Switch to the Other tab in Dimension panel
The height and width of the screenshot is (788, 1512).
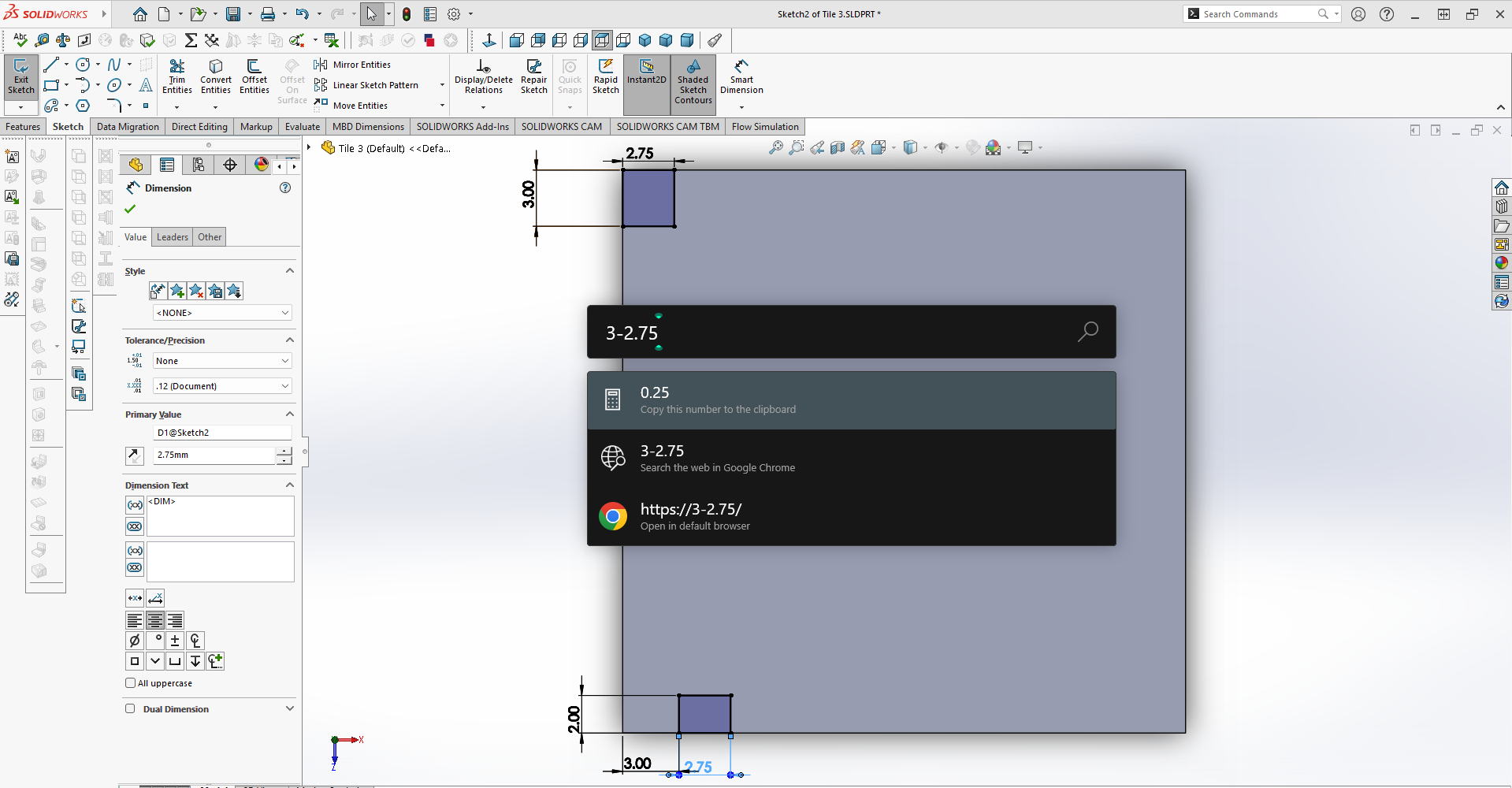210,237
